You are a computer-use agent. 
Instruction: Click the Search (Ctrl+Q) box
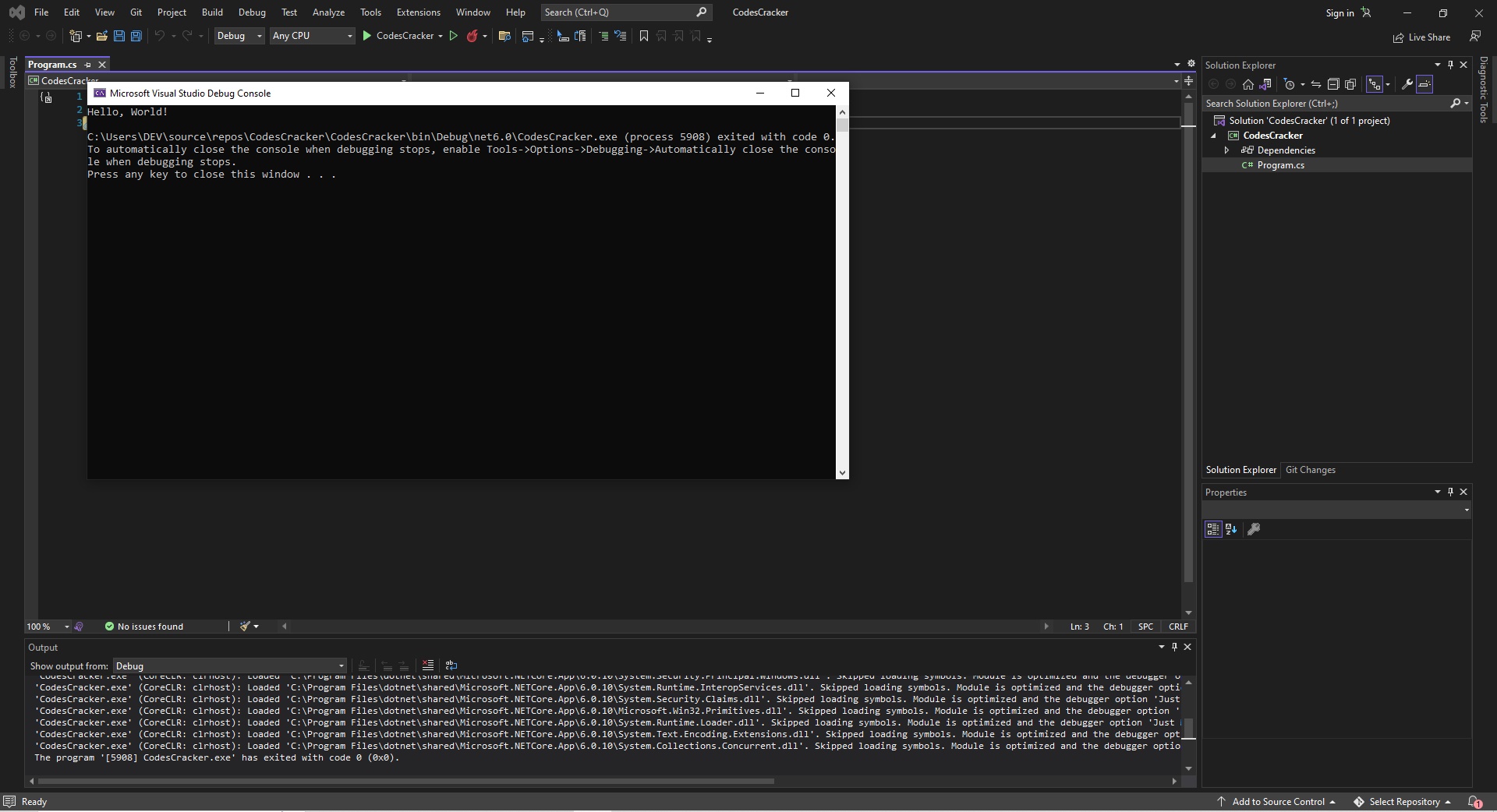pyautogui.click(x=626, y=12)
